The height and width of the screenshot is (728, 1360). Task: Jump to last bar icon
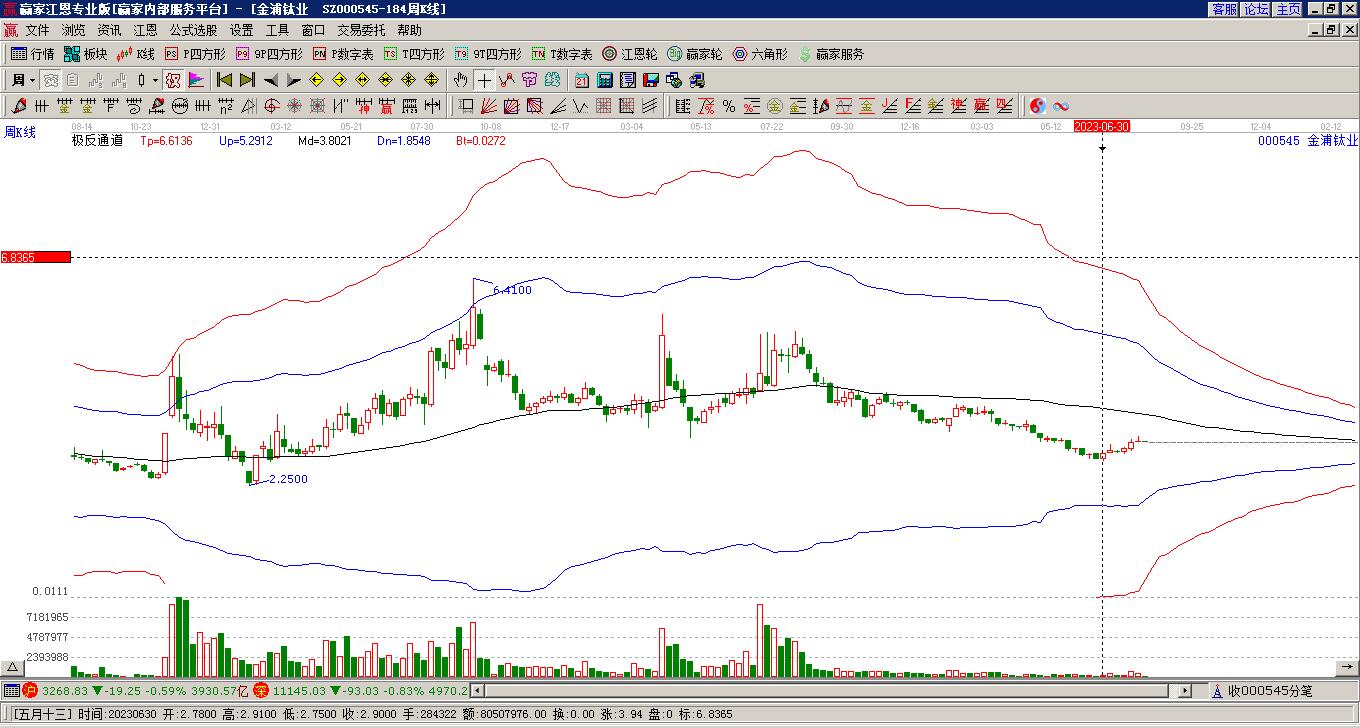point(247,80)
